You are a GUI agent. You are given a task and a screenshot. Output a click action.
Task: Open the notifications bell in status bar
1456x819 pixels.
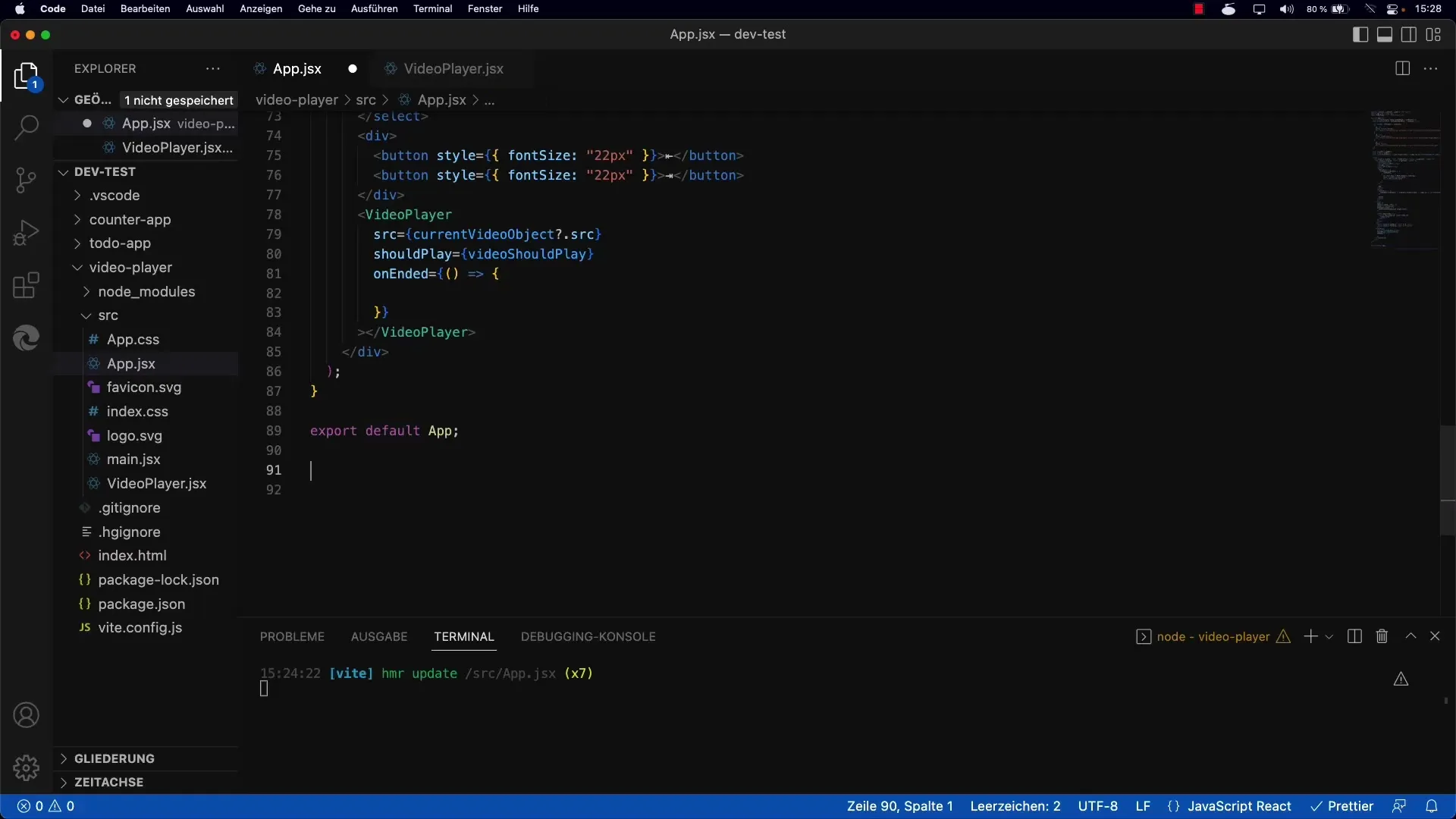[x=1432, y=806]
